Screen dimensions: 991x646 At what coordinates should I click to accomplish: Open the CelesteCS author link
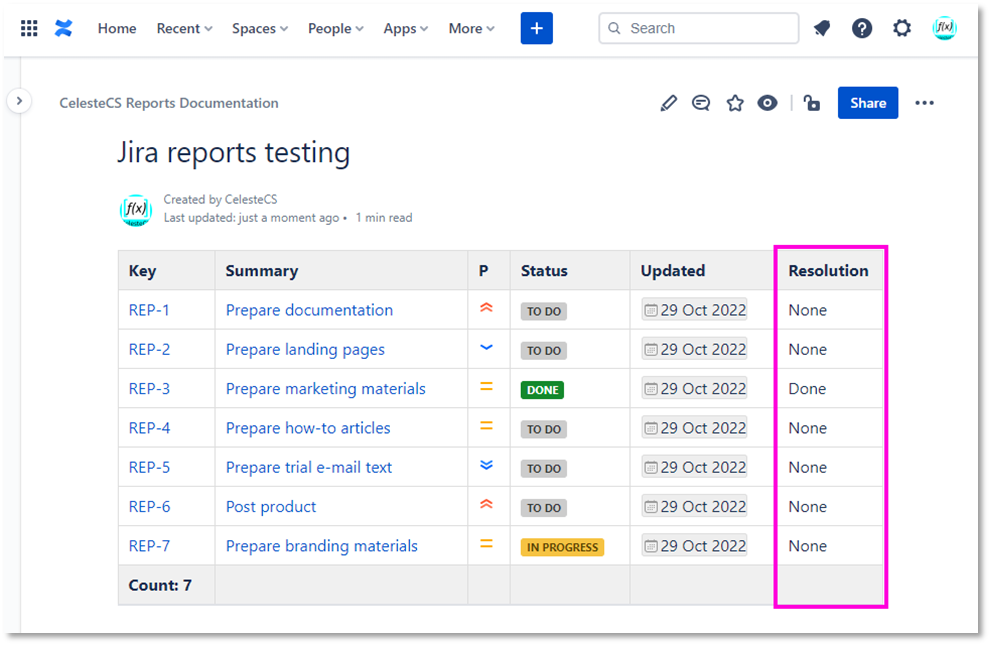[x=251, y=200]
